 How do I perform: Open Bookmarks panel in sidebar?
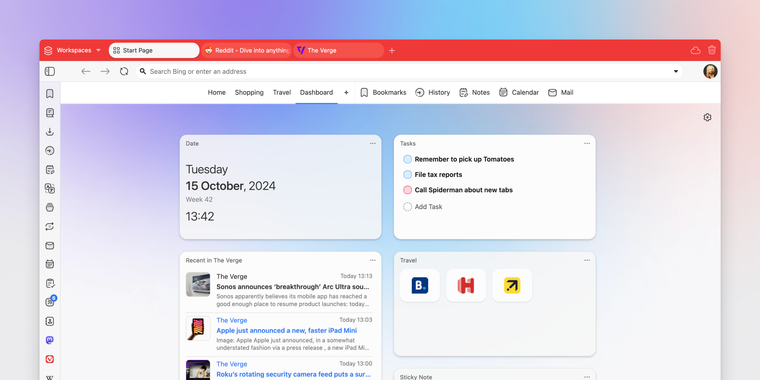click(50, 94)
